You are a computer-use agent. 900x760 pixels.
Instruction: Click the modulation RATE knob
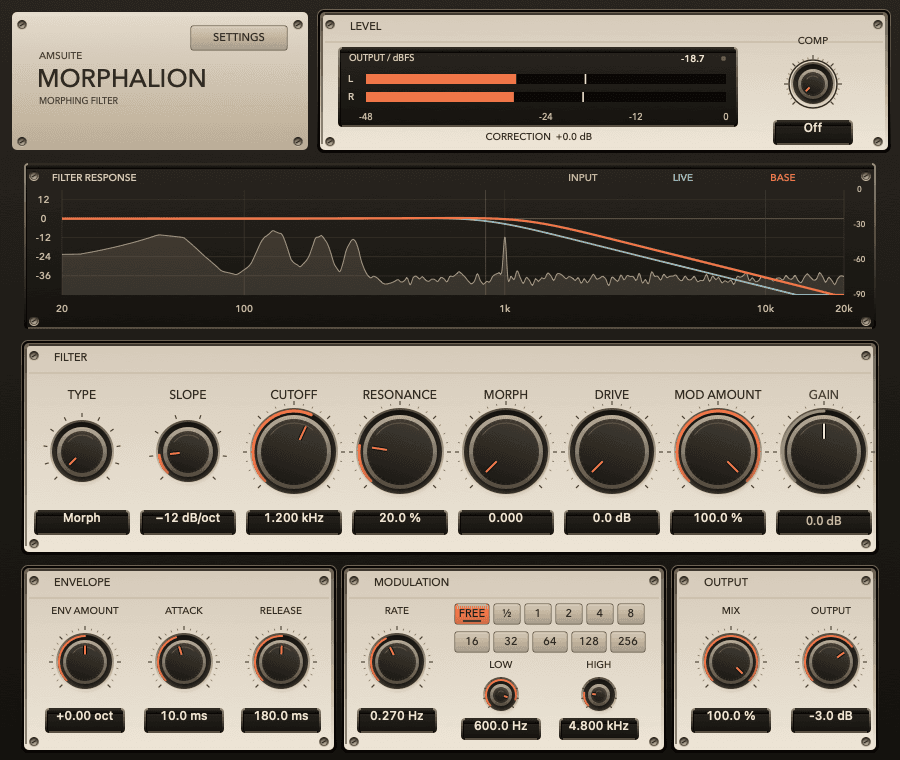point(397,661)
